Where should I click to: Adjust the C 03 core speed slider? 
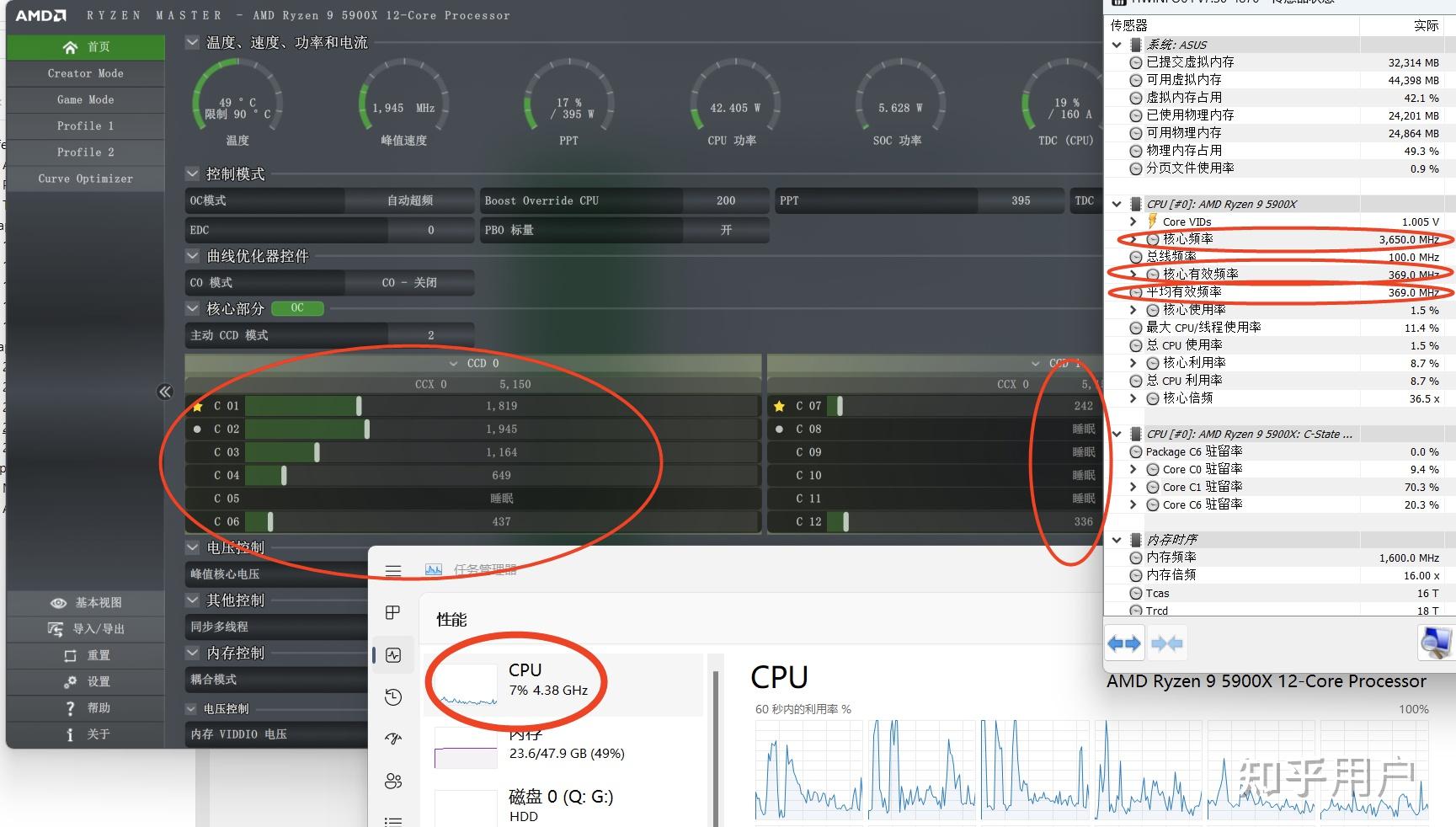click(x=317, y=452)
